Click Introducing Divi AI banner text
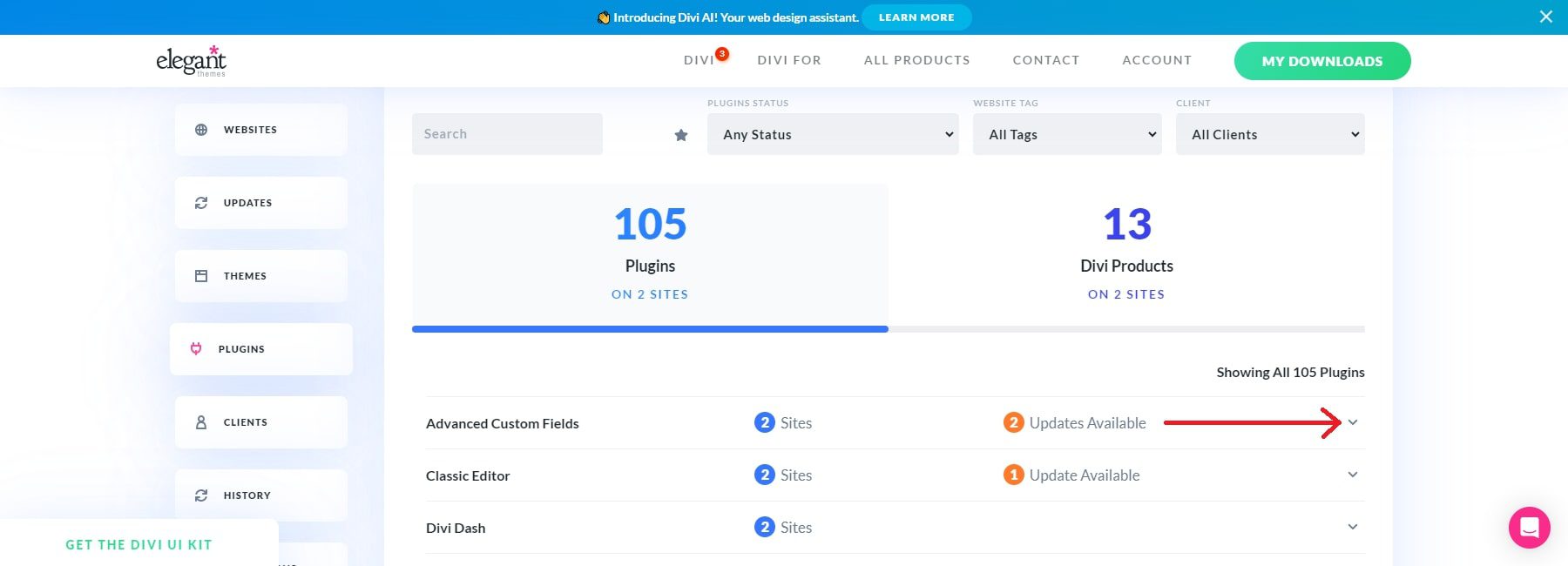The height and width of the screenshot is (566, 1568). point(735,17)
